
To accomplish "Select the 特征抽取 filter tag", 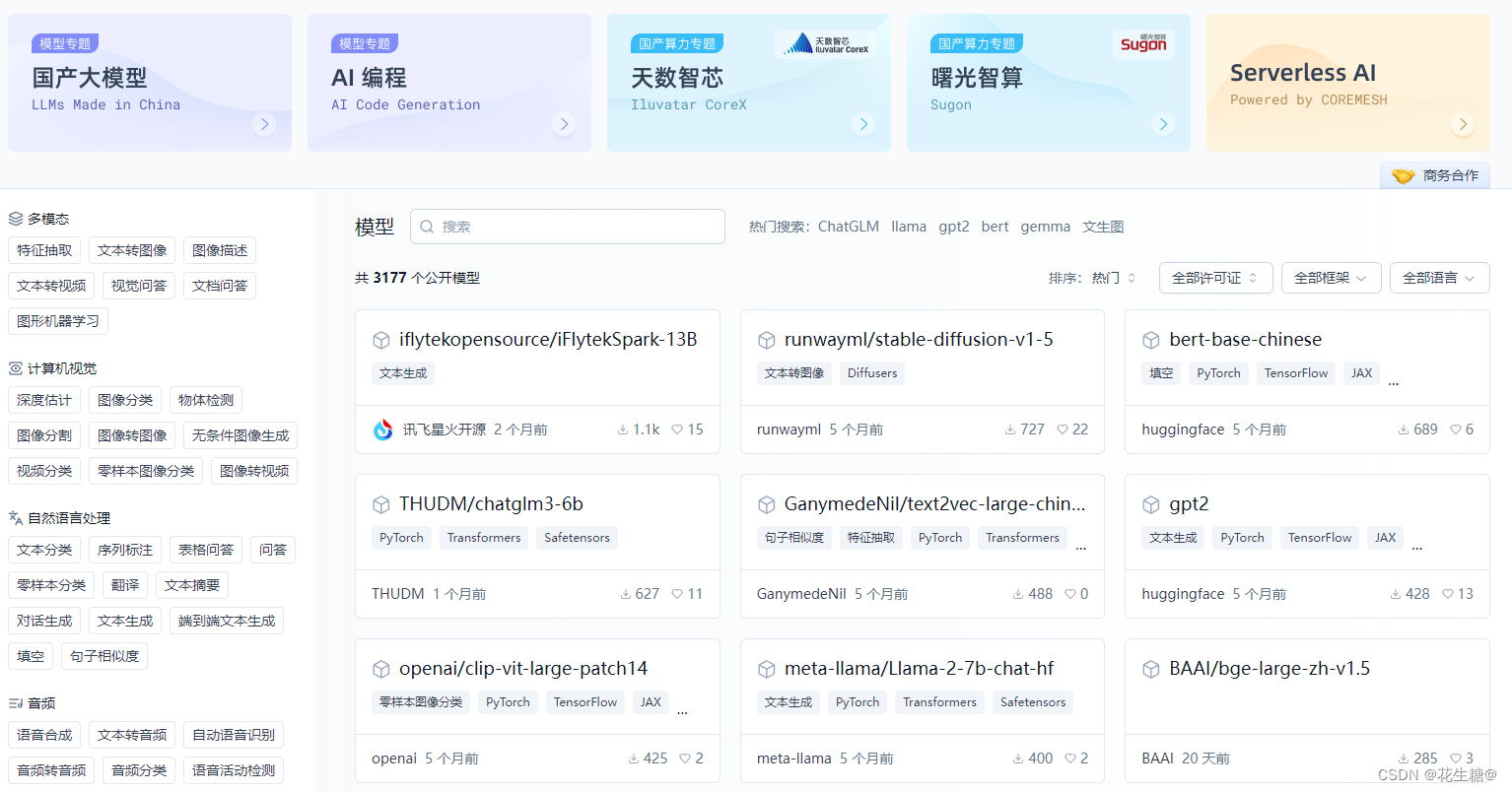I will (x=44, y=250).
